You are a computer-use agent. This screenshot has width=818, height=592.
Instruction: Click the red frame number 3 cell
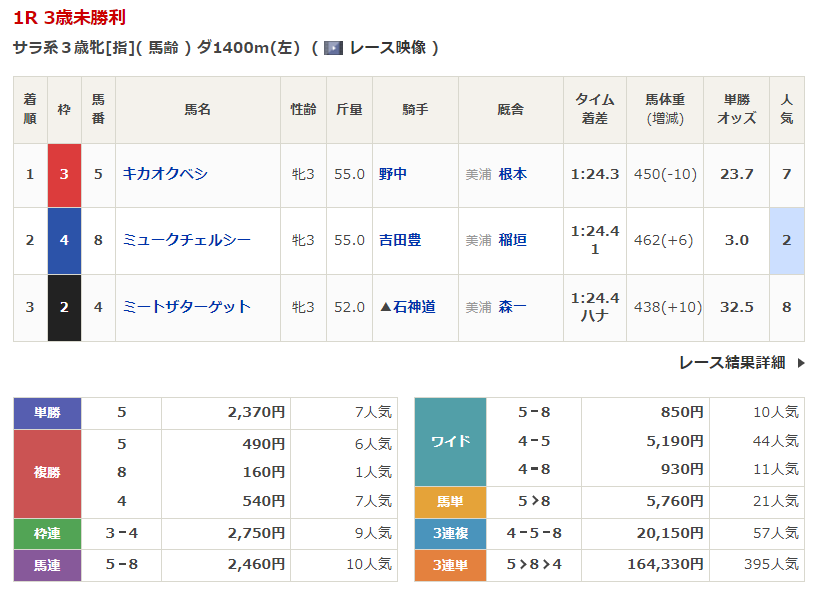tap(64, 174)
